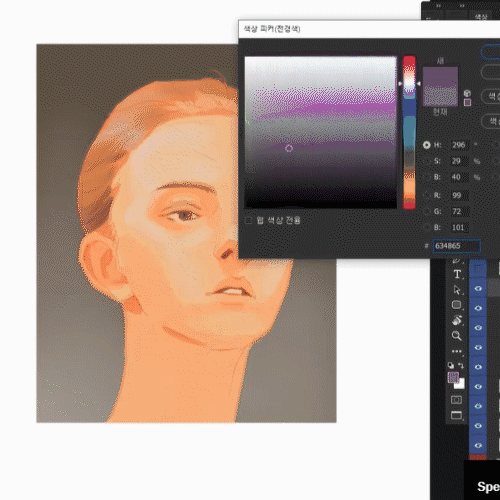Change screen mode icon in toolbar
500x500 pixels.
[456, 415]
